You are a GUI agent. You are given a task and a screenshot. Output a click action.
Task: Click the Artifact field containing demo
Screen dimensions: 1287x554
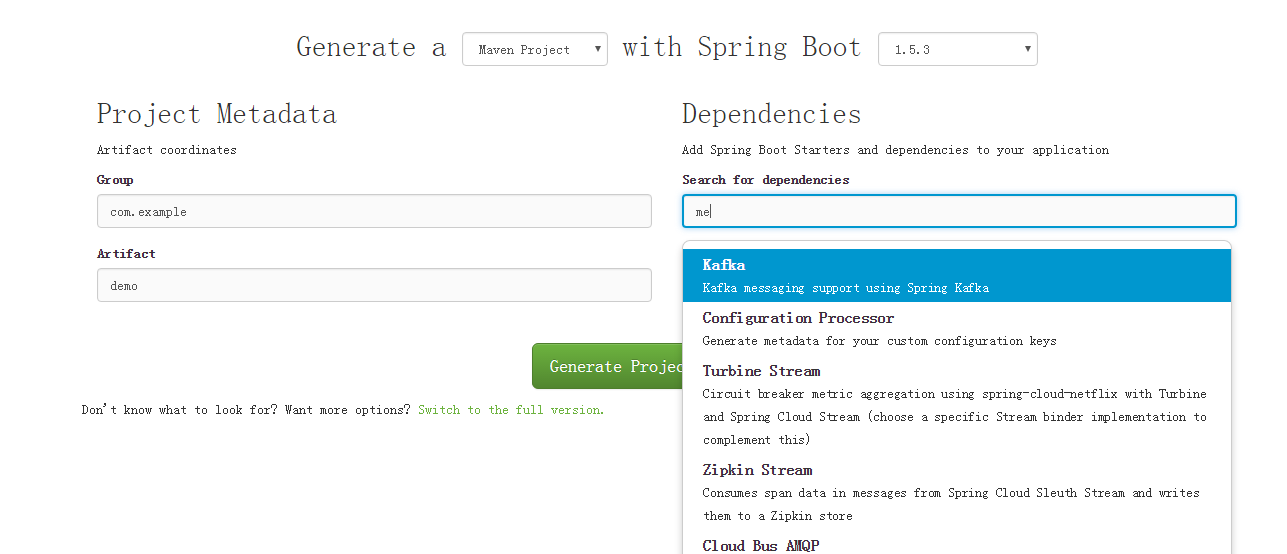374,285
